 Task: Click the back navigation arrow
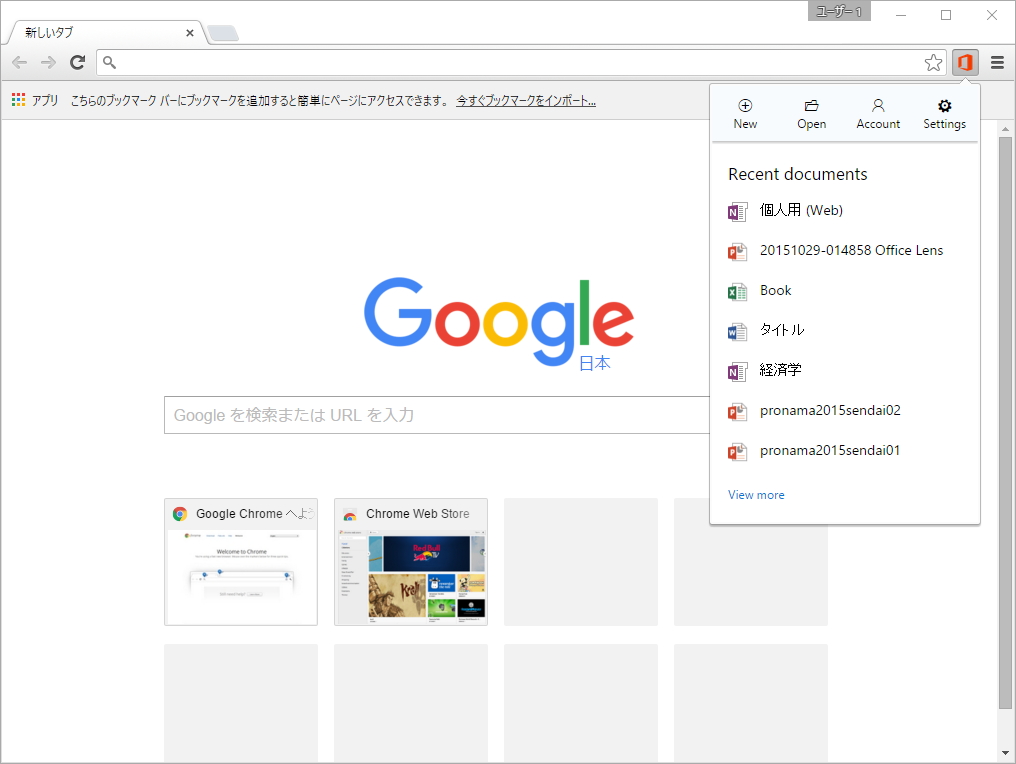(x=18, y=62)
